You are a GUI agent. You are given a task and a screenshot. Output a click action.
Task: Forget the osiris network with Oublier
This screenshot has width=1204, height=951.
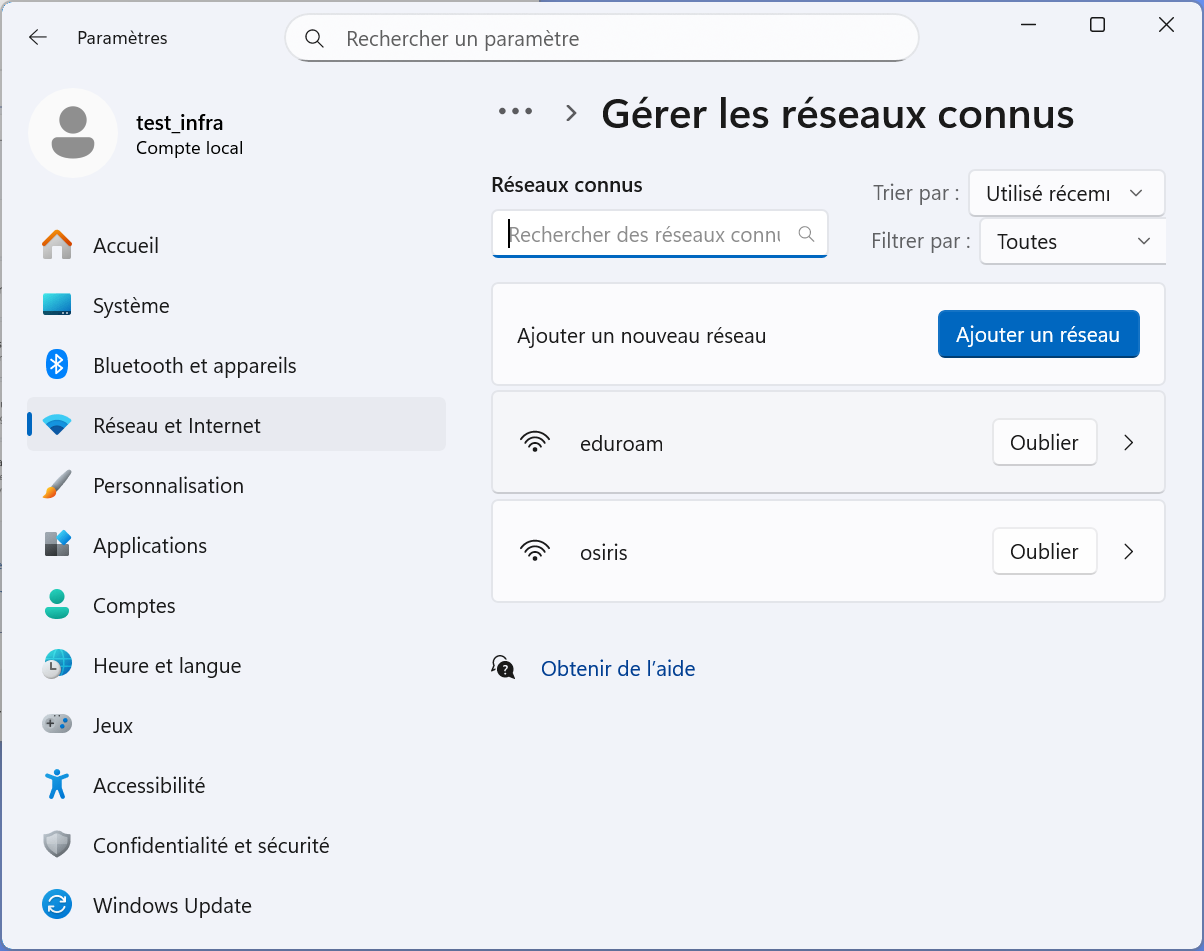click(1044, 552)
